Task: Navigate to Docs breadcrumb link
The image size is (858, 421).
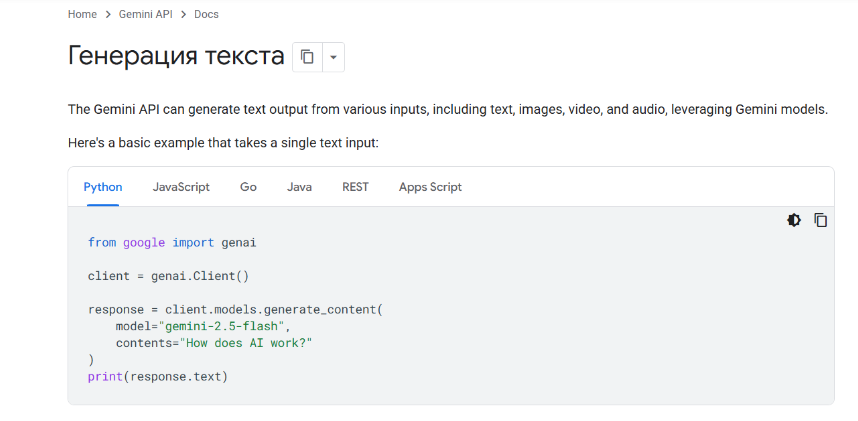Action: point(206,14)
